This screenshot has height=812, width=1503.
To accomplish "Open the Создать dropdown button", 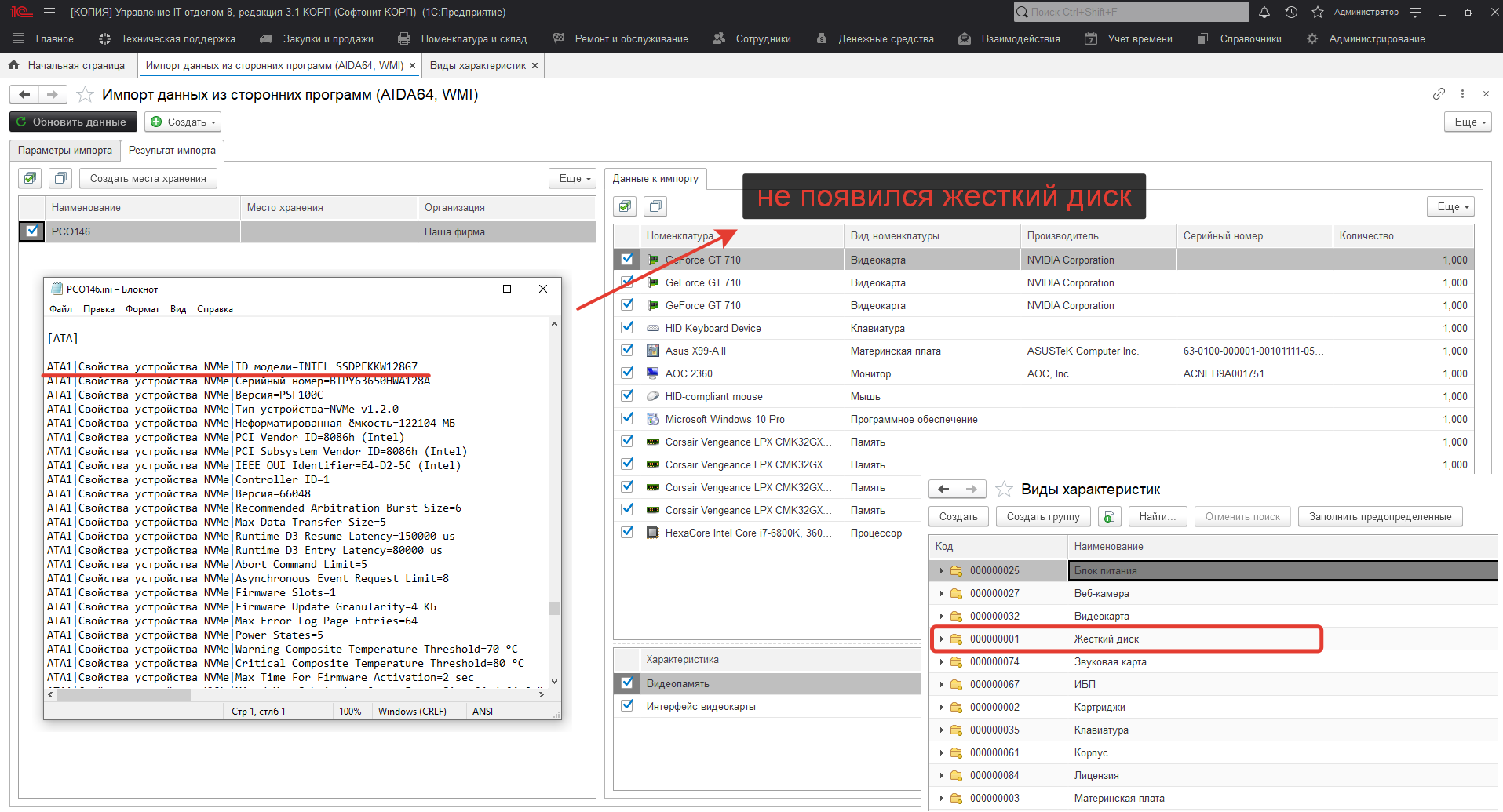I will (183, 122).
